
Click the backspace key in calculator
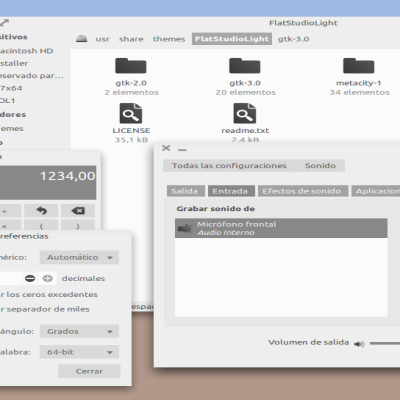pyautogui.click(x=78, y=211)
